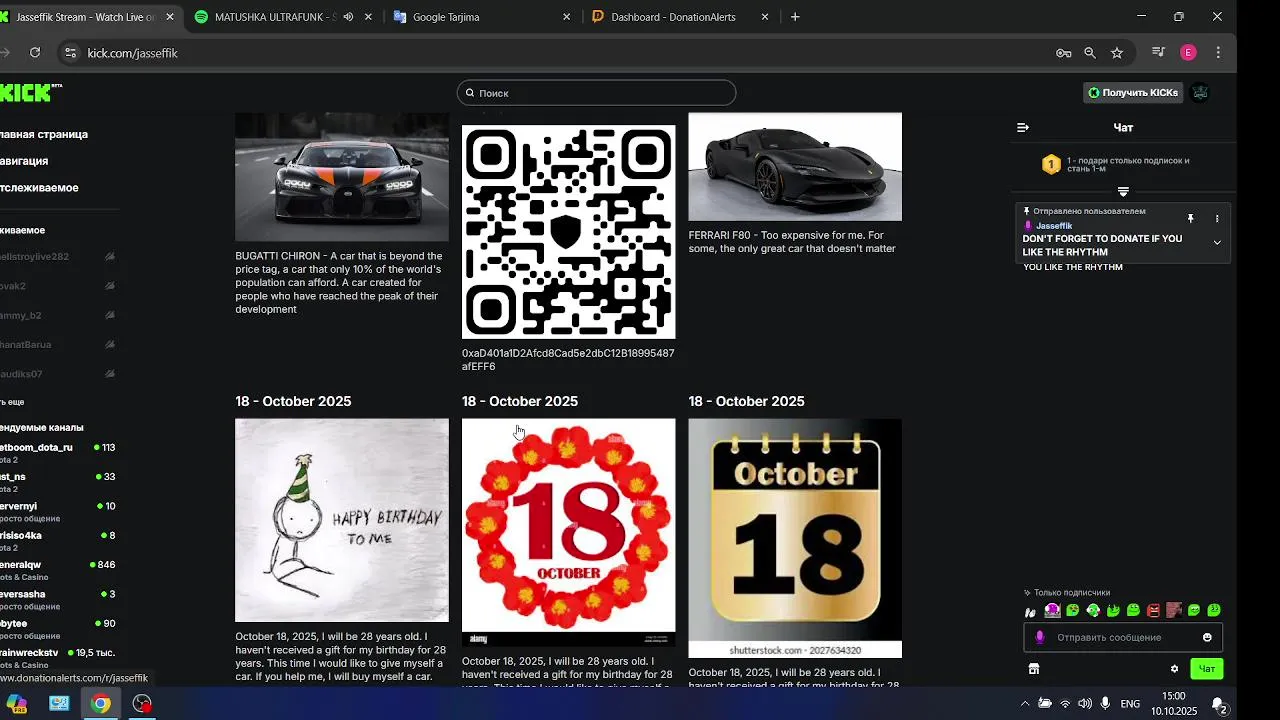
Task: Open the emoji picker in message box
Action: 1207,638
